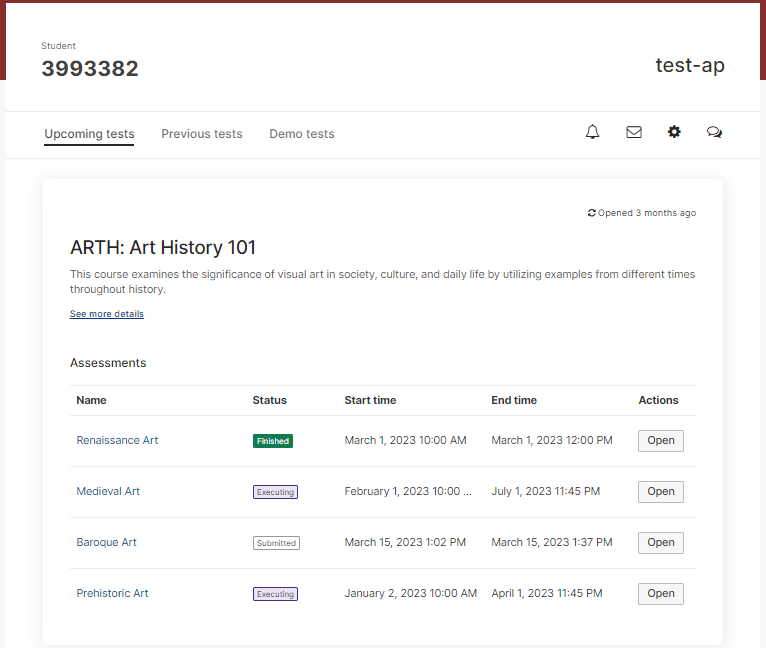Open the Baroque Art assessment link

click(106, 542)
